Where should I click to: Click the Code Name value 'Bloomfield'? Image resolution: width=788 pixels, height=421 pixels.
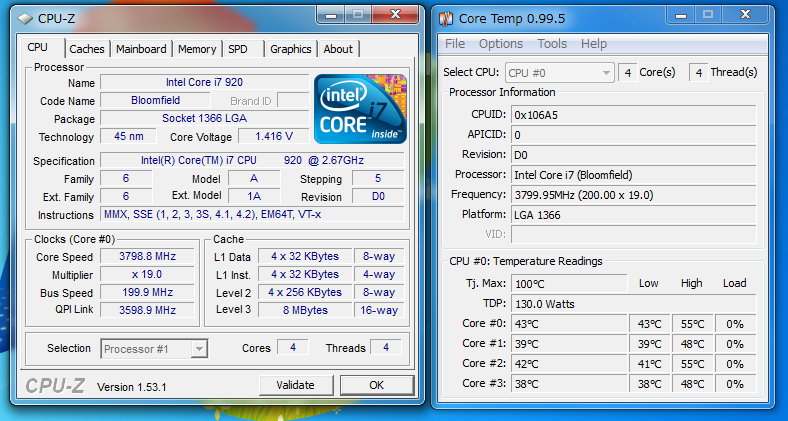tap(155, 100)
